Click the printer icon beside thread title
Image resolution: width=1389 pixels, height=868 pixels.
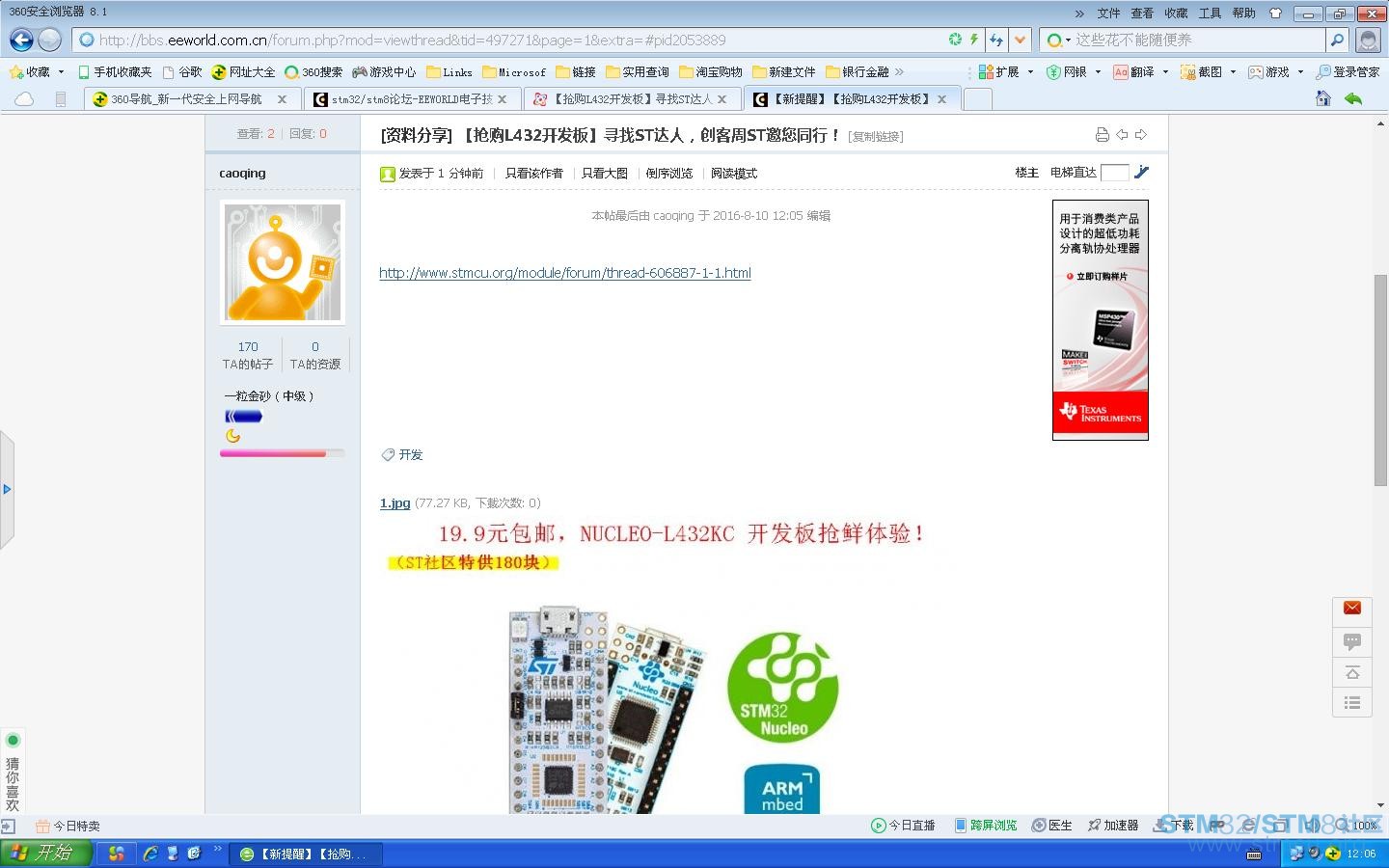(1103, 135)
